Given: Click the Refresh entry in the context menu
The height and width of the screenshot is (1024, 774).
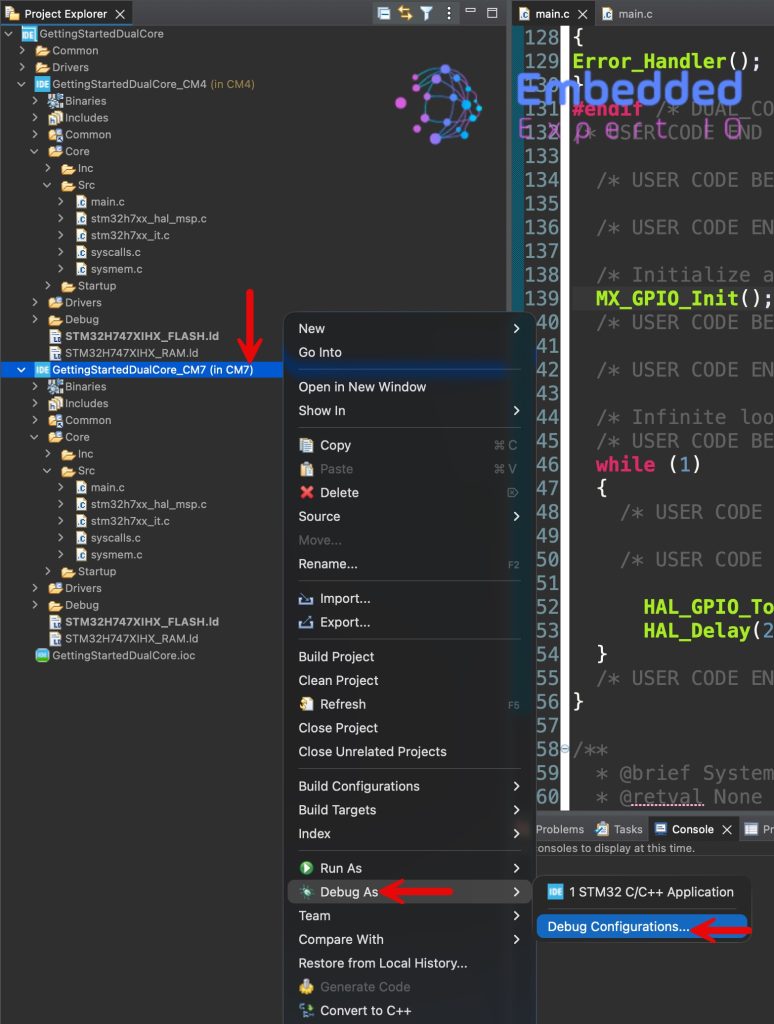Looking at the screenshot, I should 342,704.
